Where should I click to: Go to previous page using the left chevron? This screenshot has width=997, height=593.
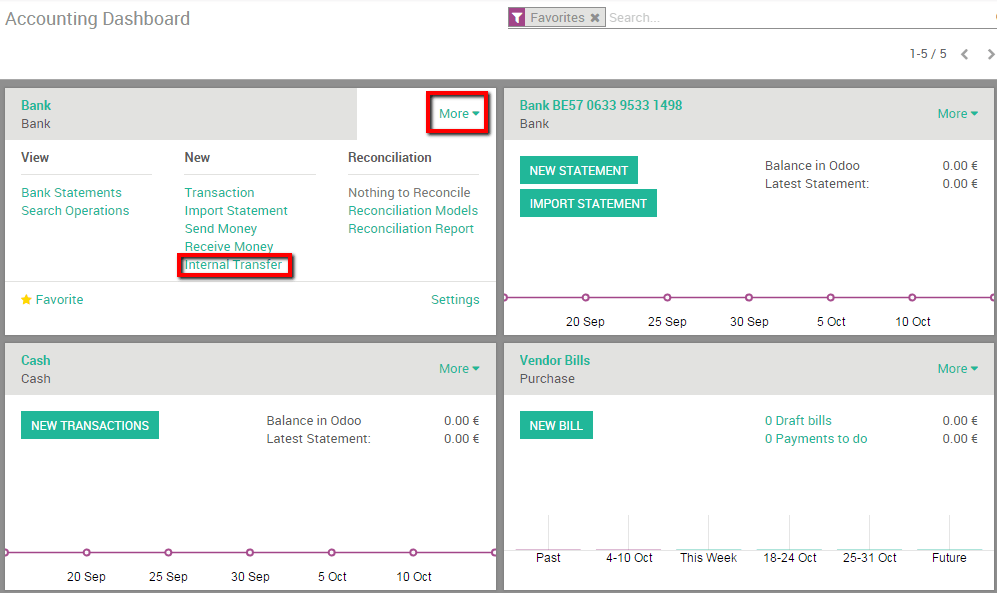(x=964, y=56)
